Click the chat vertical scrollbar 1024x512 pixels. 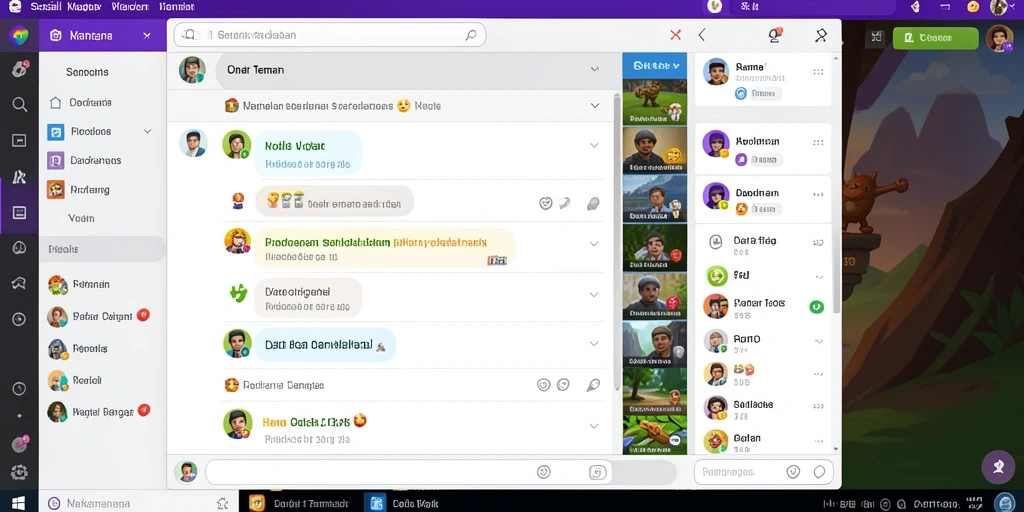[x=616, y=242]
